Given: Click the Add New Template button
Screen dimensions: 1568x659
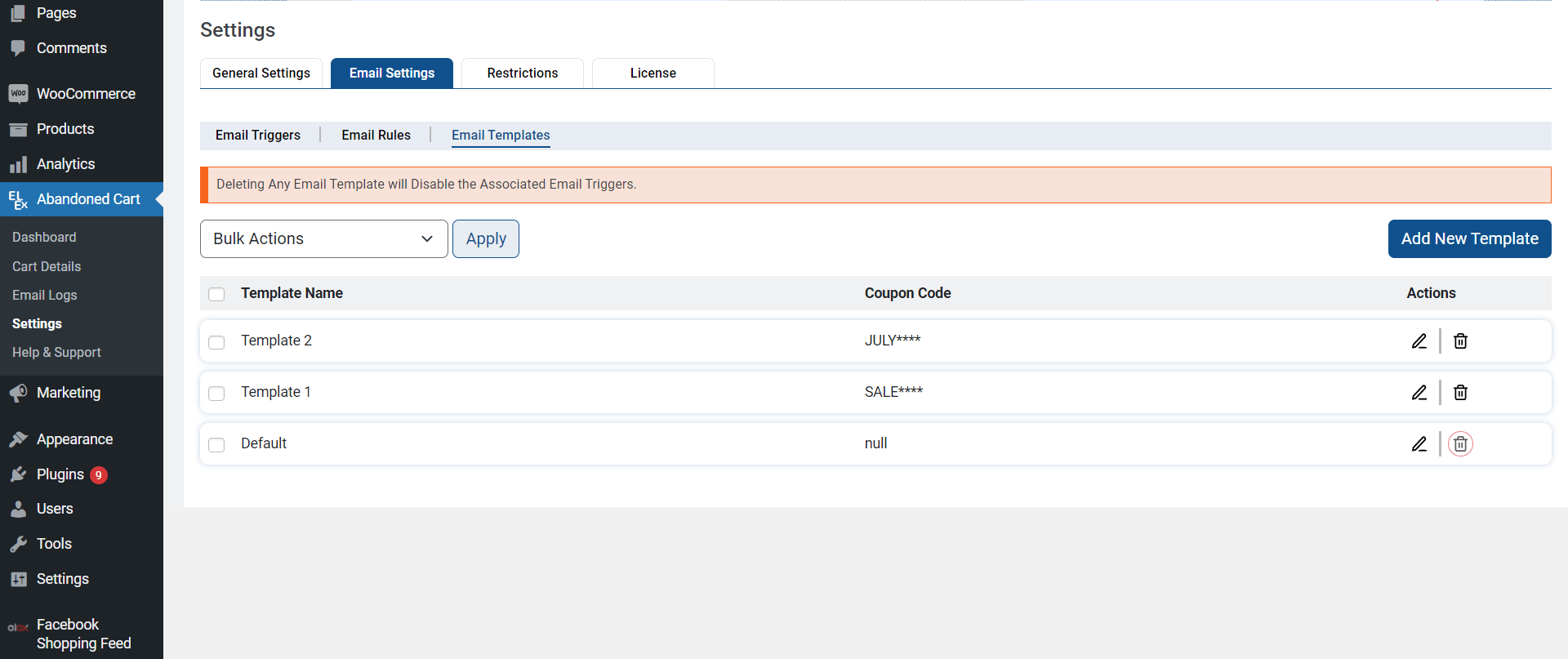Looking at the screenshot, I should 1470,238.
